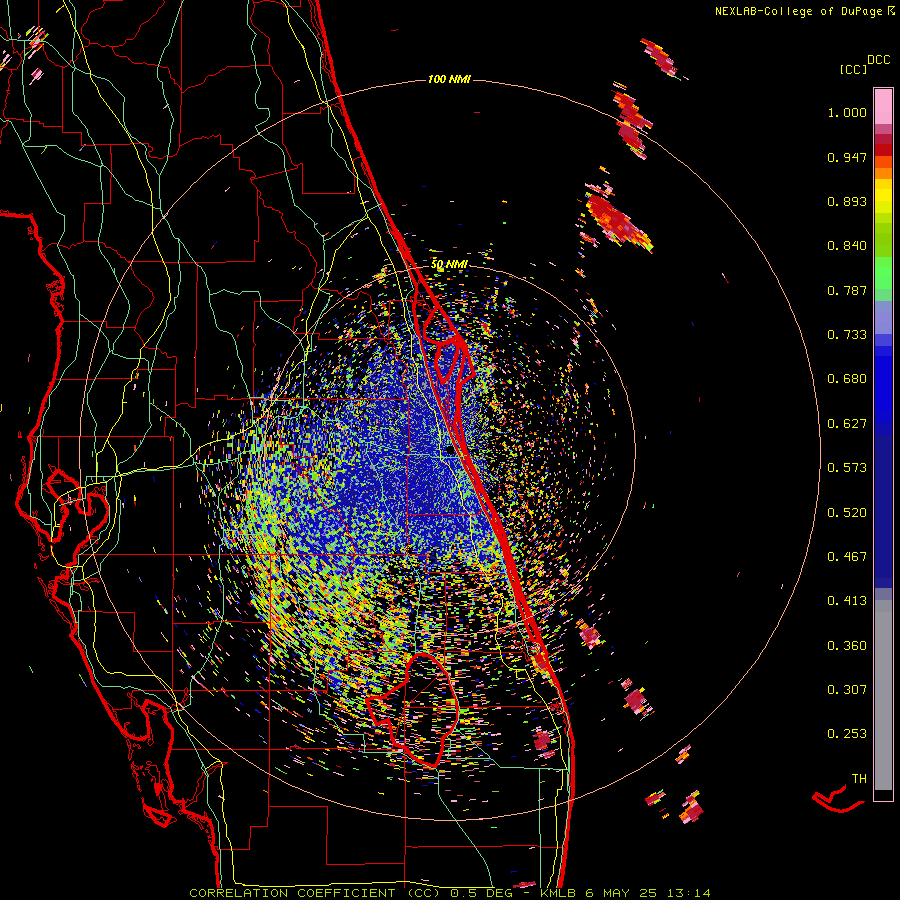Viewport: 900px width, 900px height.
Task: Select the 0.467 legend label
Action: pyautogui.click(x=847, y=557)
